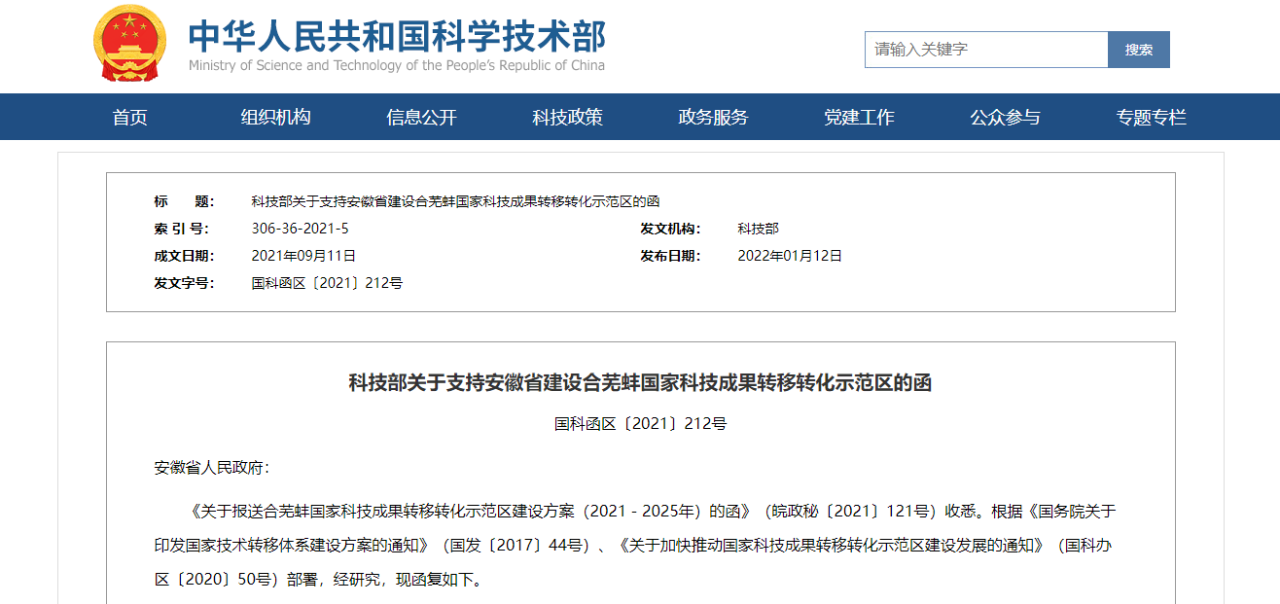The width and height of the screenshot is (1280, 604).
Task: Open the 科技政策 menu item
Action: coord(566,117)
